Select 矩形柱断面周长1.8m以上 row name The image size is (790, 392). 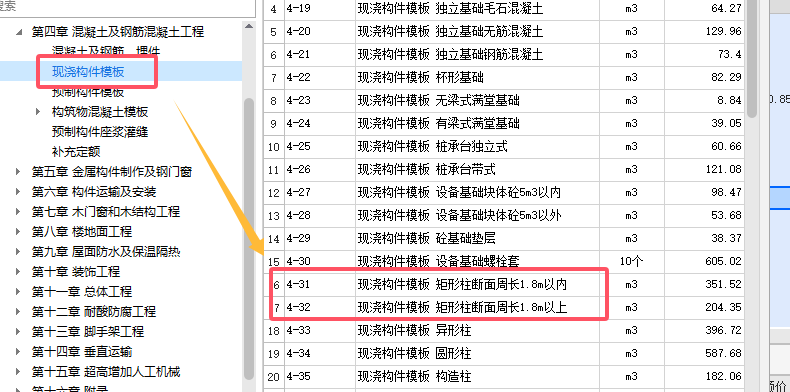point(477,307)
